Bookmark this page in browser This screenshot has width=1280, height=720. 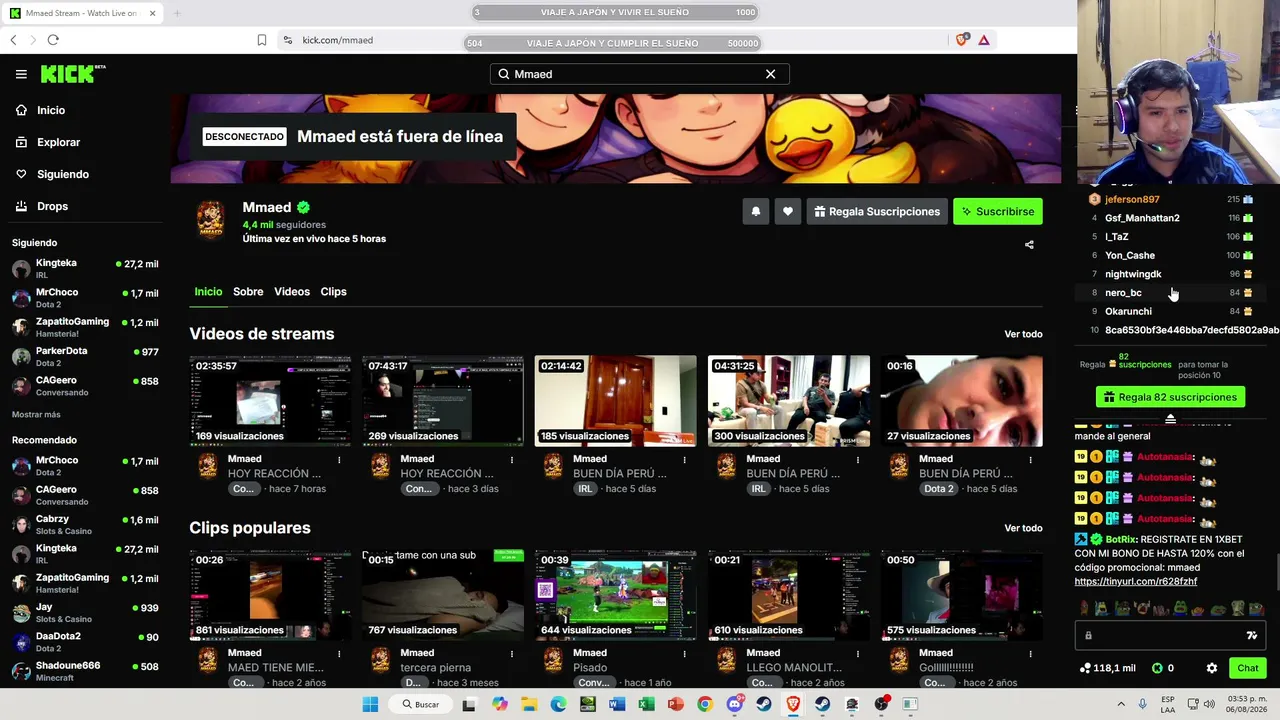[x=262, y=40]
